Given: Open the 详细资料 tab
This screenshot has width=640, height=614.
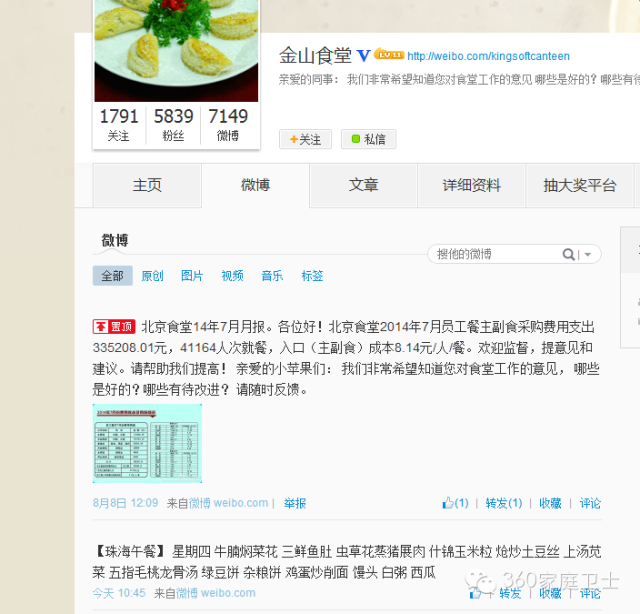Looking at the screenshot, I should coord(471,185).
